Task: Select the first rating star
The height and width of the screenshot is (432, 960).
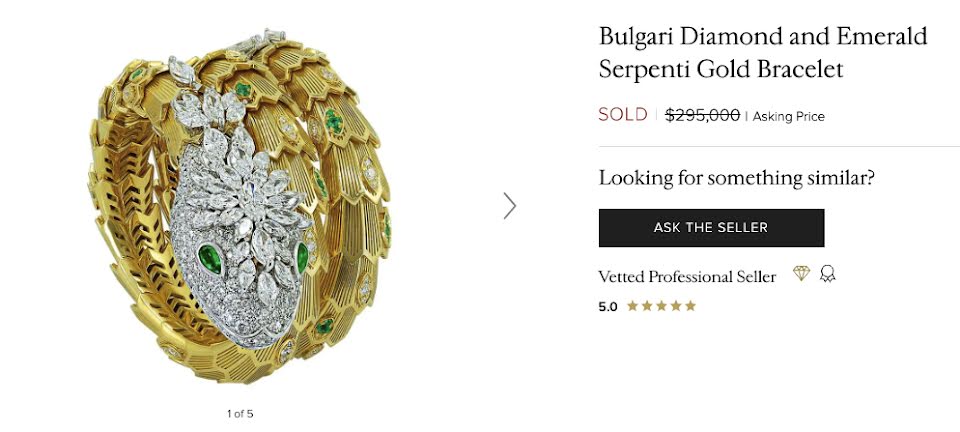Action: click(632, 306)
